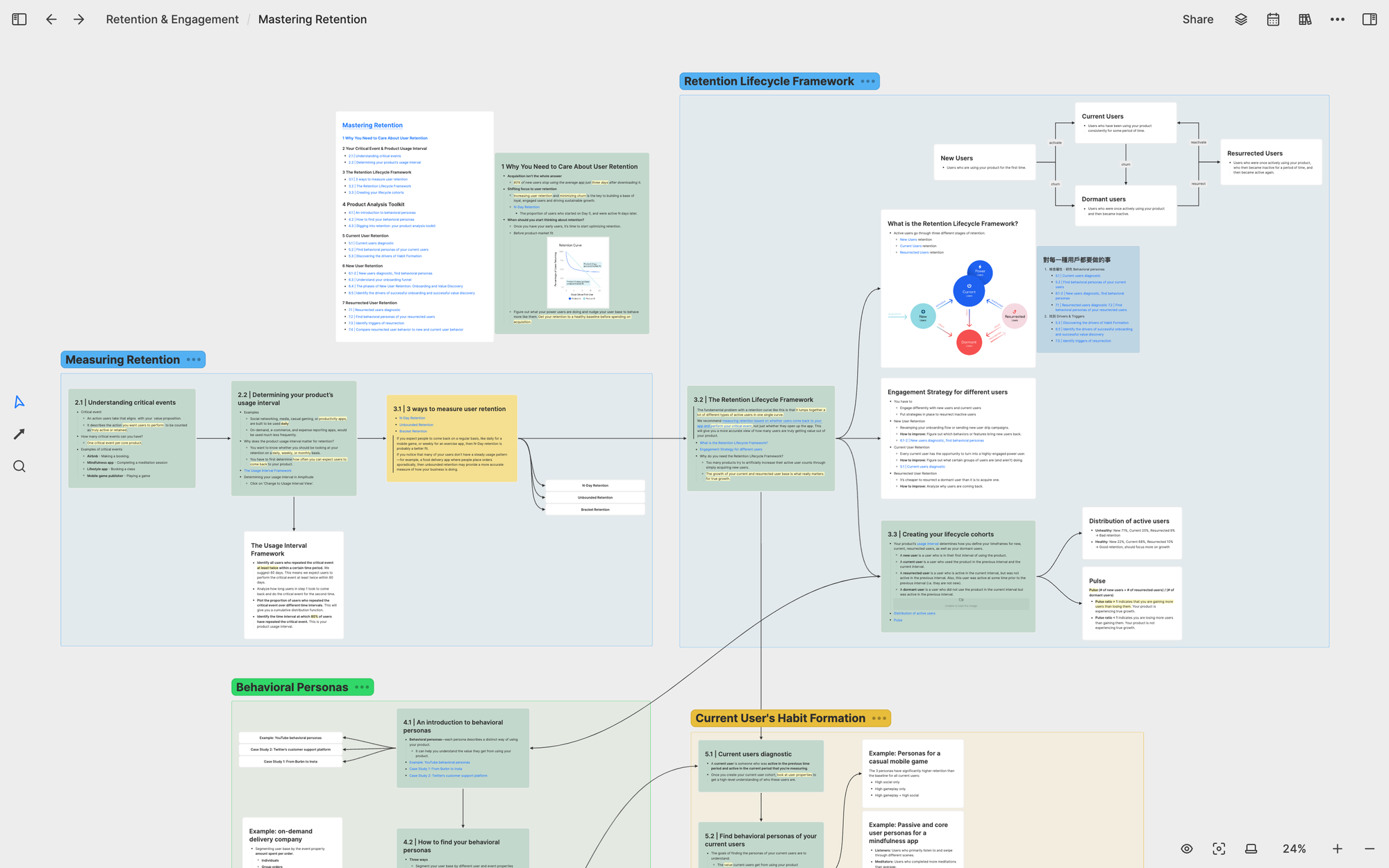The width and height of the screenshot is (1389, 868).
Task: Open Measuring Retention section options dots
Action: click(x=194, y=360)
